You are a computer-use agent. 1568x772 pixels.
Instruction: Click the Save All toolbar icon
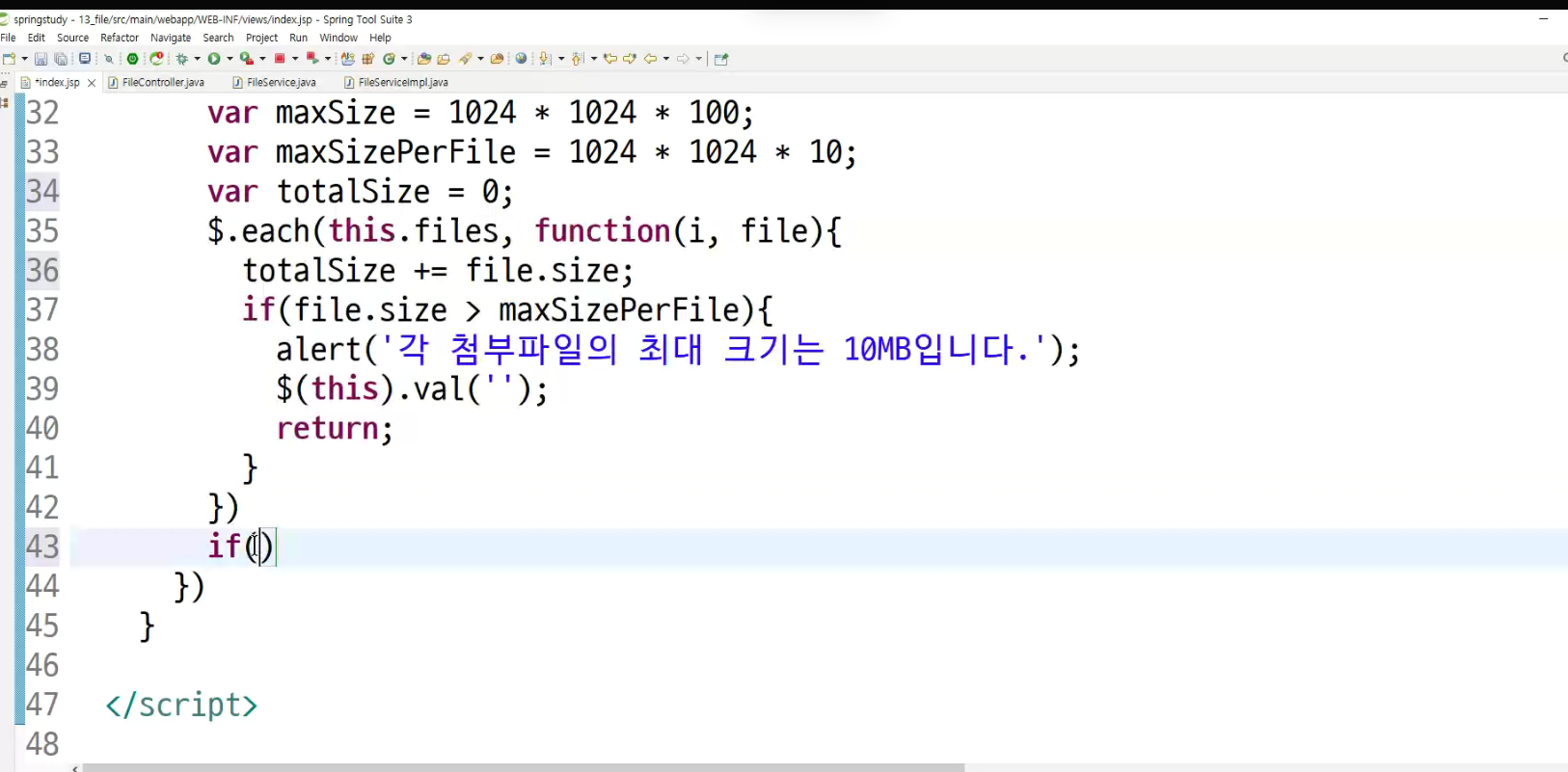tap(61, 59)
